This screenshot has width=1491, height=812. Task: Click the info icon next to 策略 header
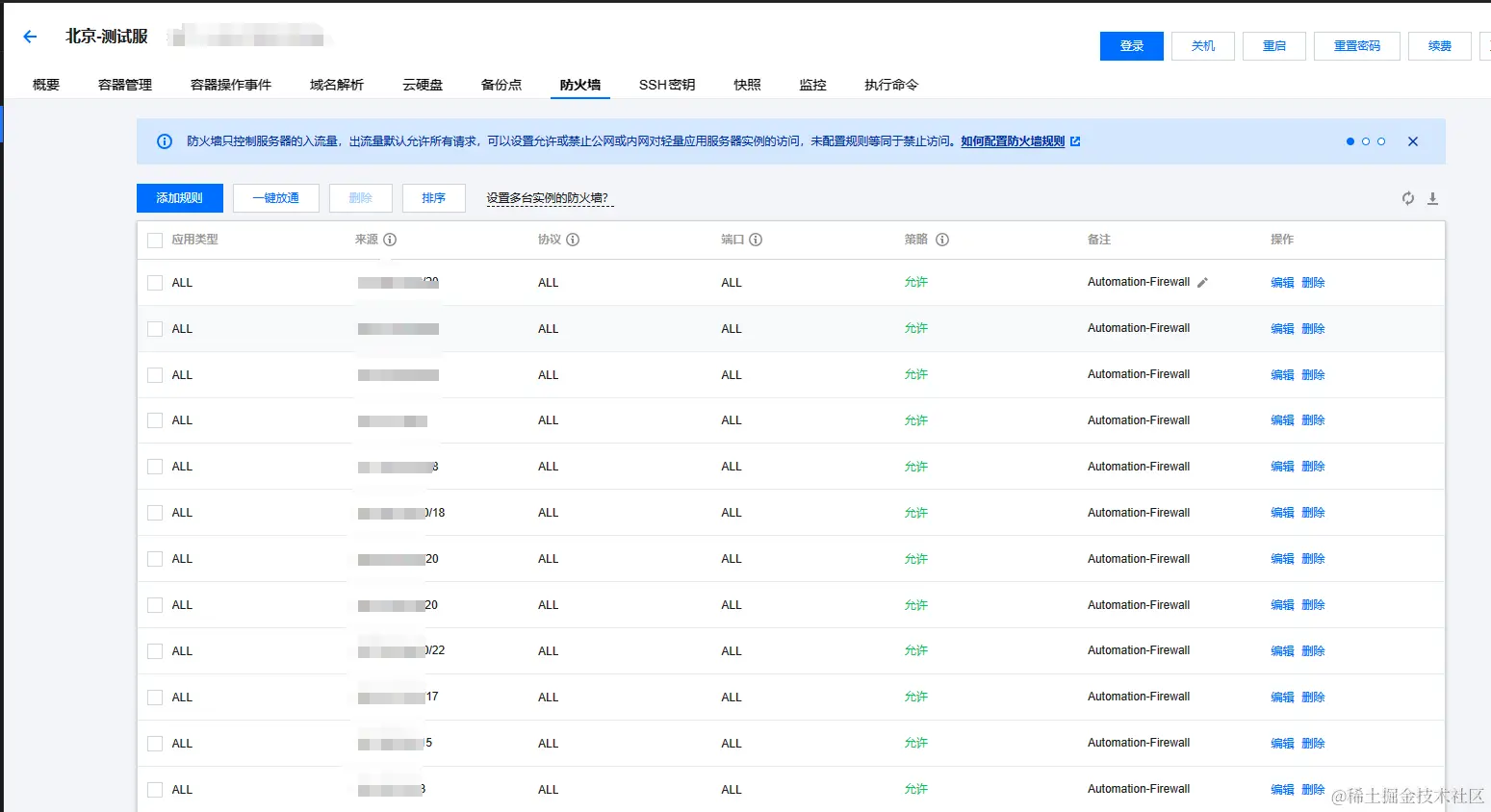942,240
